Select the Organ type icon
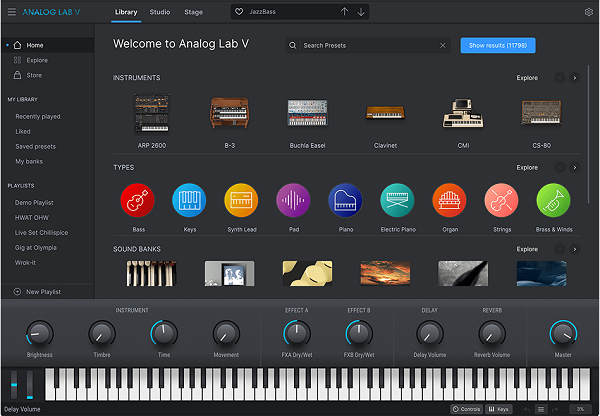The image size is (600, 416). pyautogui.click(x=450, y=200)
